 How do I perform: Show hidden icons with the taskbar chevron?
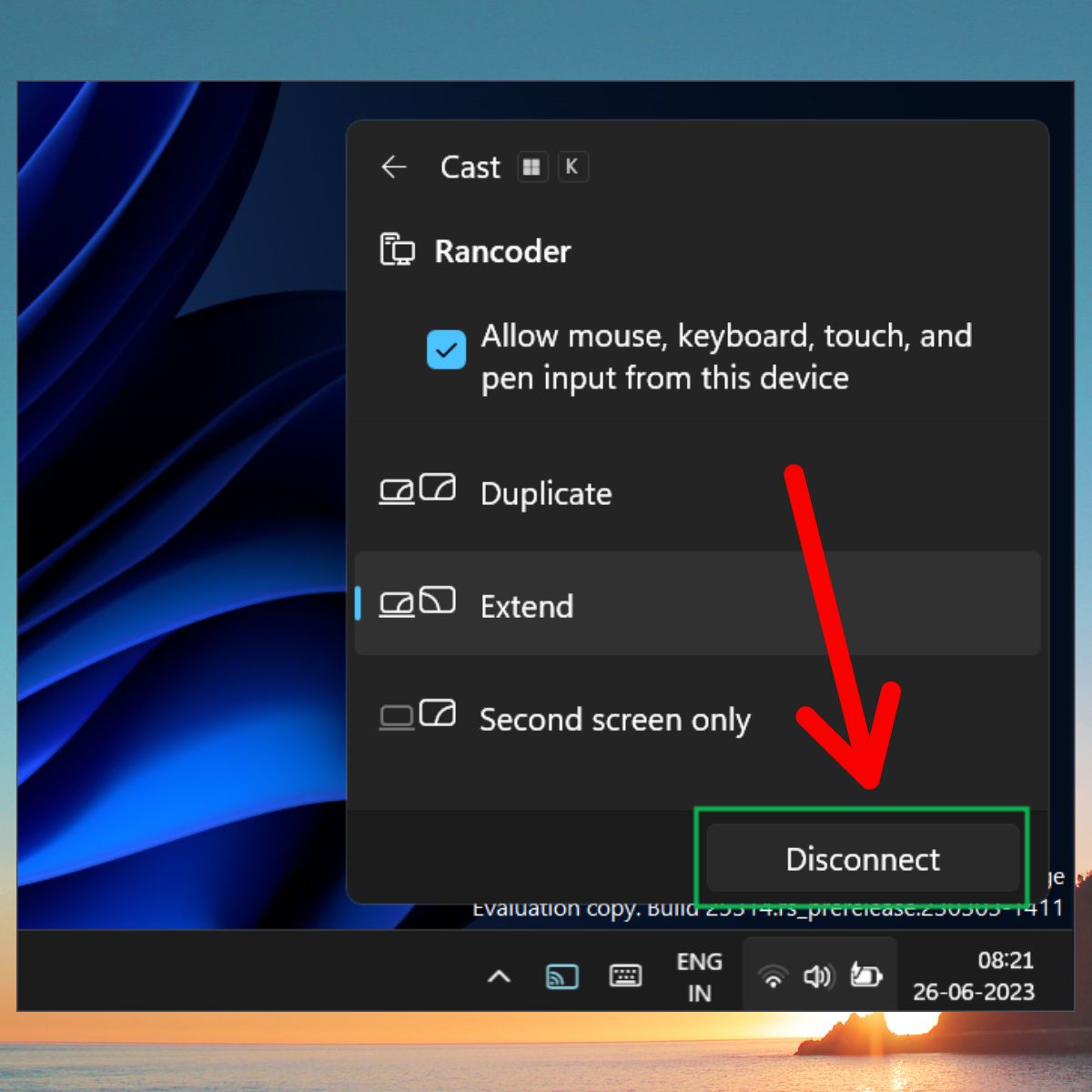click(x=499, y=976)
